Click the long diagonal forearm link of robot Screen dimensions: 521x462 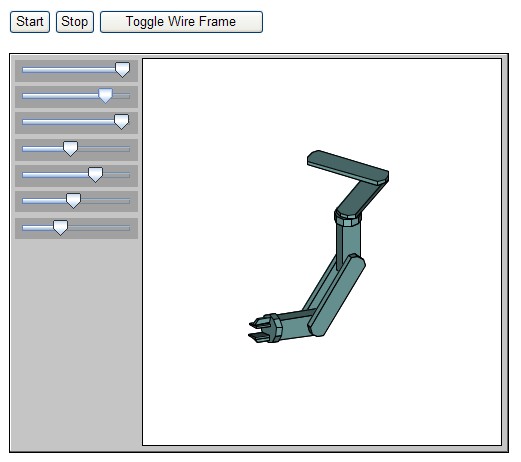tap(337, 295)
